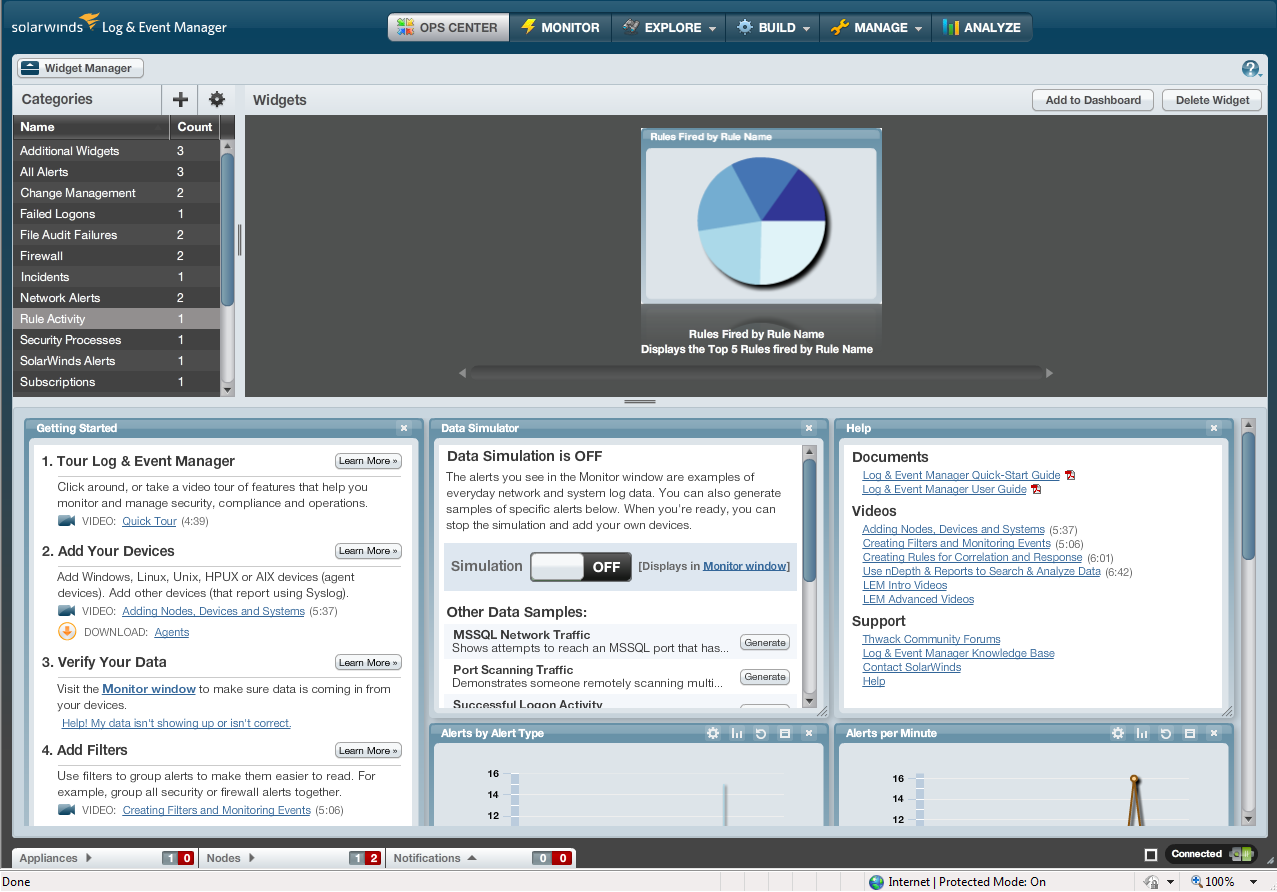Image resolution: width=1277 pixels, height=892 pixels.
Task: Refresh the Alerts per Minute widget
Action: 1165,733
